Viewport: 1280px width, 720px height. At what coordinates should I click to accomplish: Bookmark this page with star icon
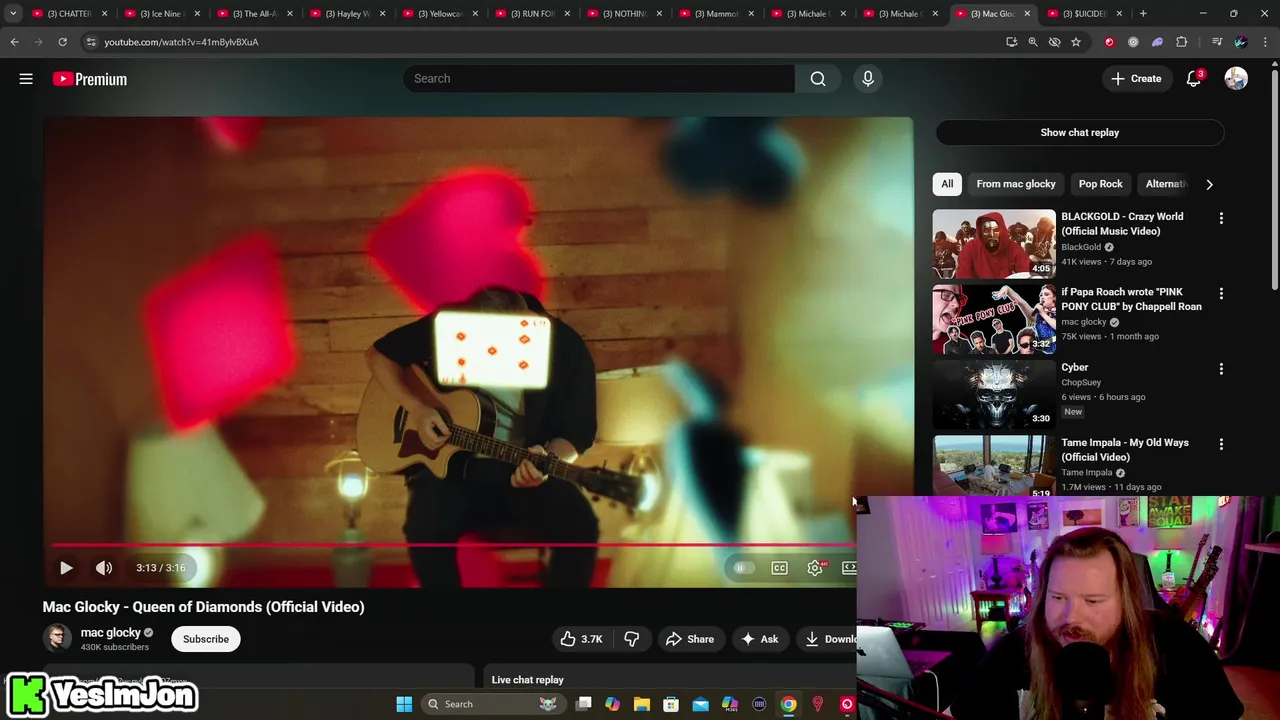click(x=1076, y=42)
